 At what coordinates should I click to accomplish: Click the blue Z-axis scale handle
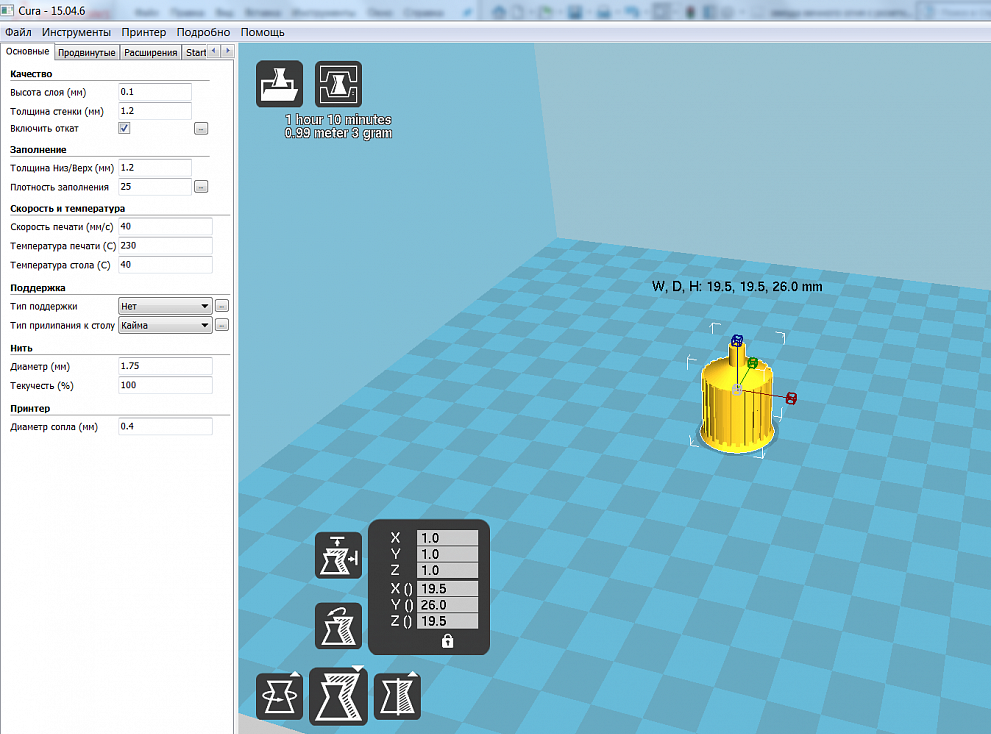pyautogui.click(x=737, y=341)
